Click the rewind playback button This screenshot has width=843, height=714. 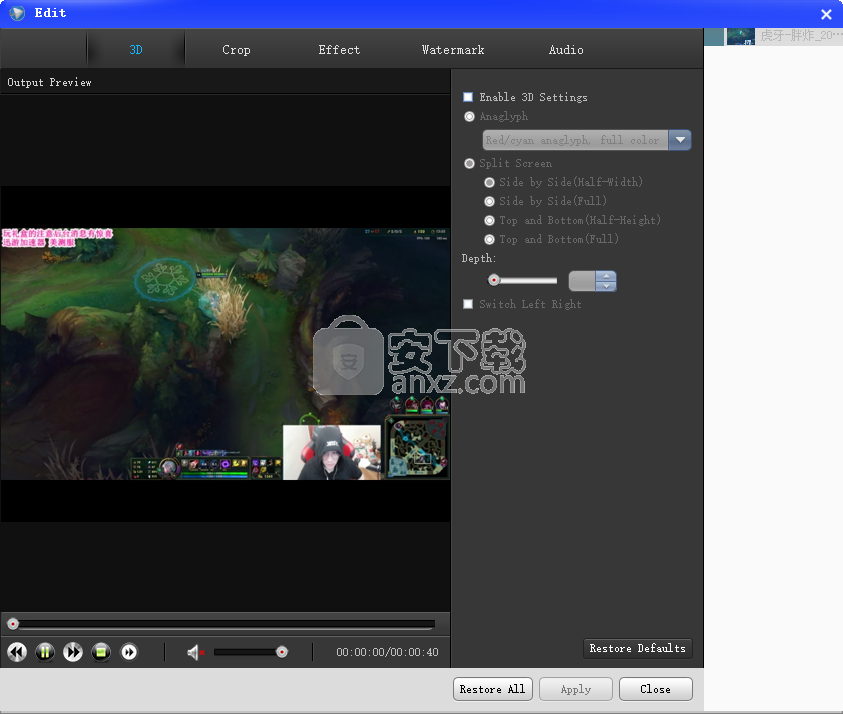click(17, 652)
